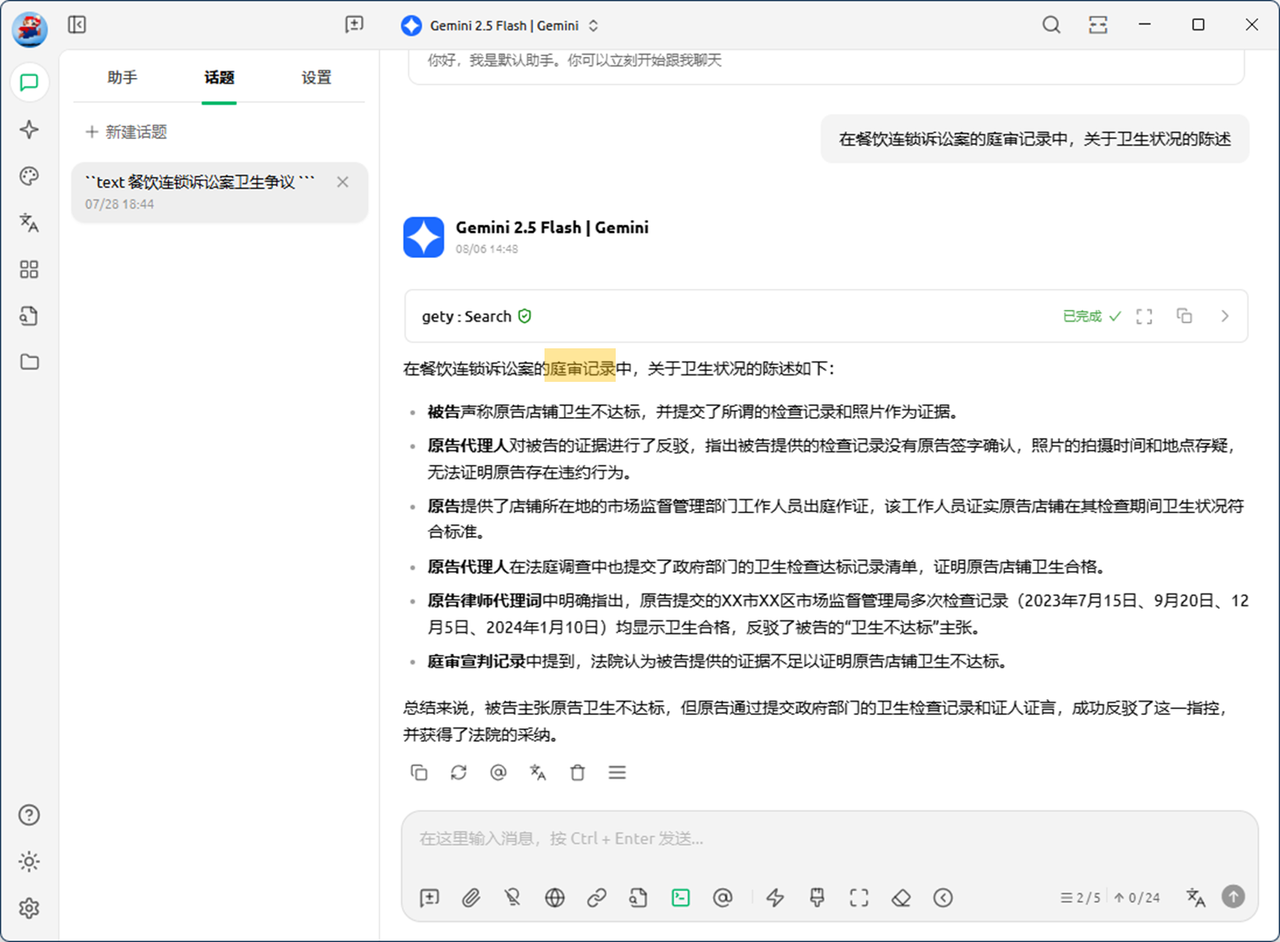The height and width of the screenshot is (942, 1280).
Task: Switch to the 设置 tab
Action: (x=316, y=78)
